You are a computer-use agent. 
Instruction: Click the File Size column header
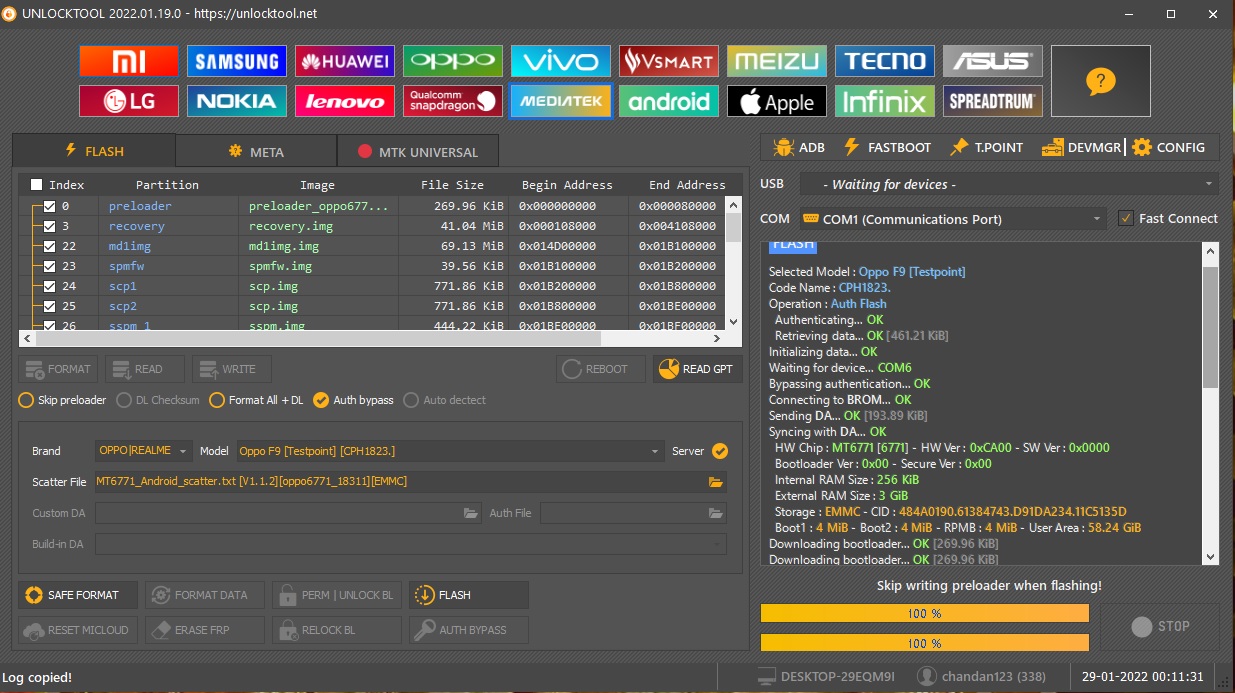pos(452,185)
